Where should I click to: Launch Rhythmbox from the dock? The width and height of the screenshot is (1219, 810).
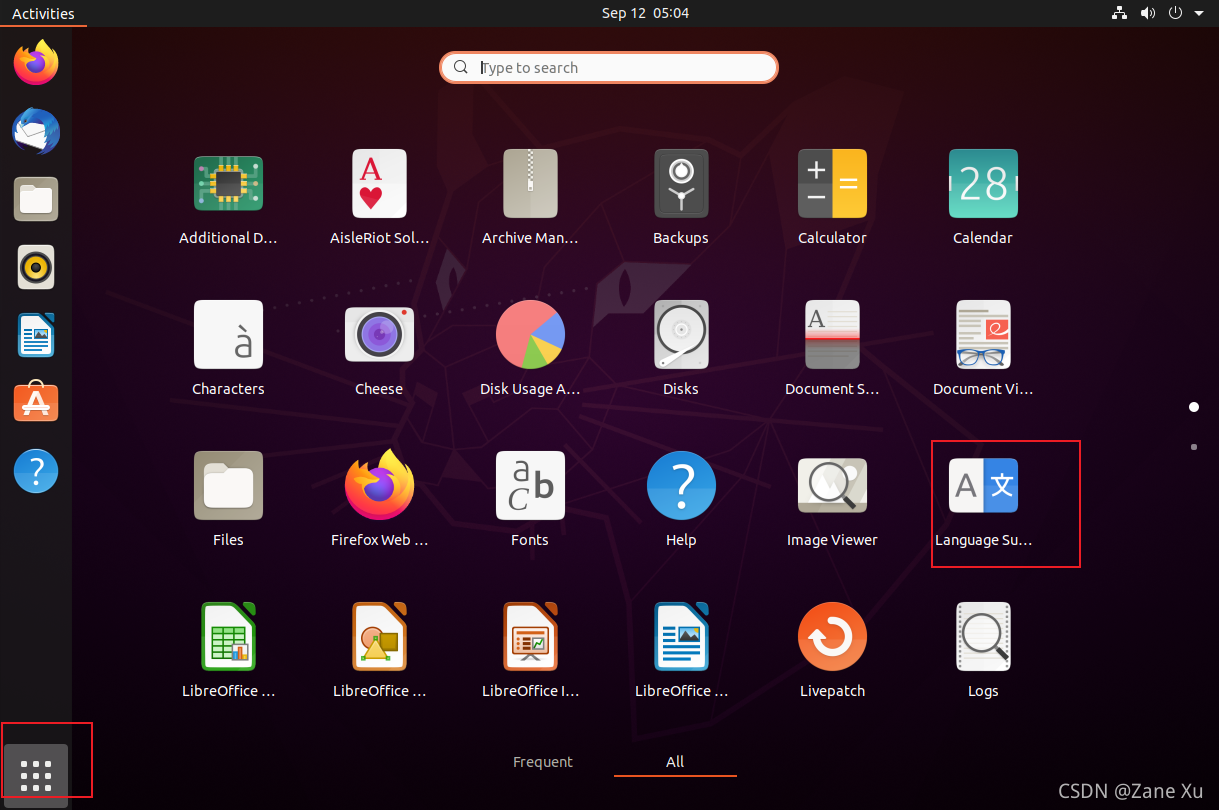(36, 267)
